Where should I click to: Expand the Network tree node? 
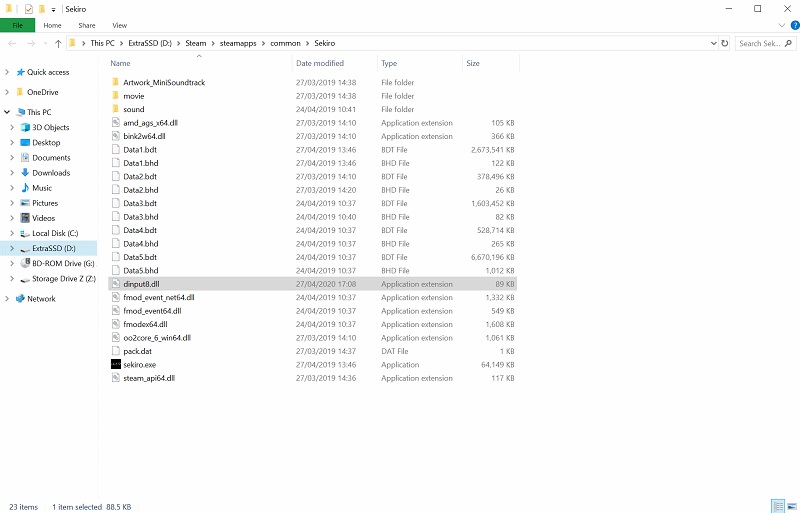pos(9,299)
